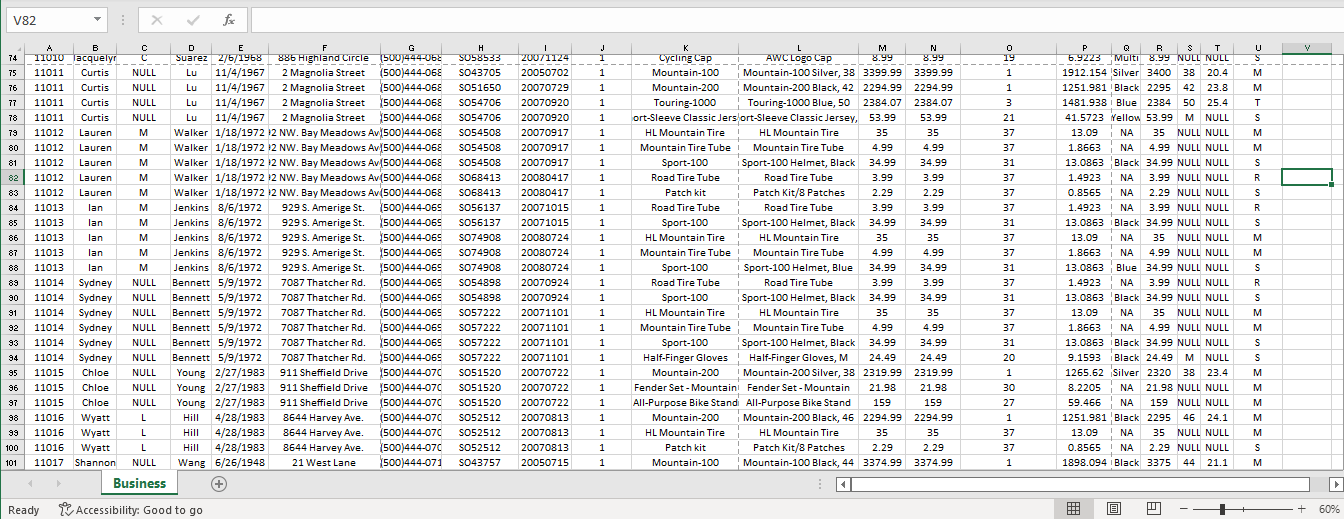
Task: Click the horizontal scrollbar left arrow
Action: [x=844, y=484]
